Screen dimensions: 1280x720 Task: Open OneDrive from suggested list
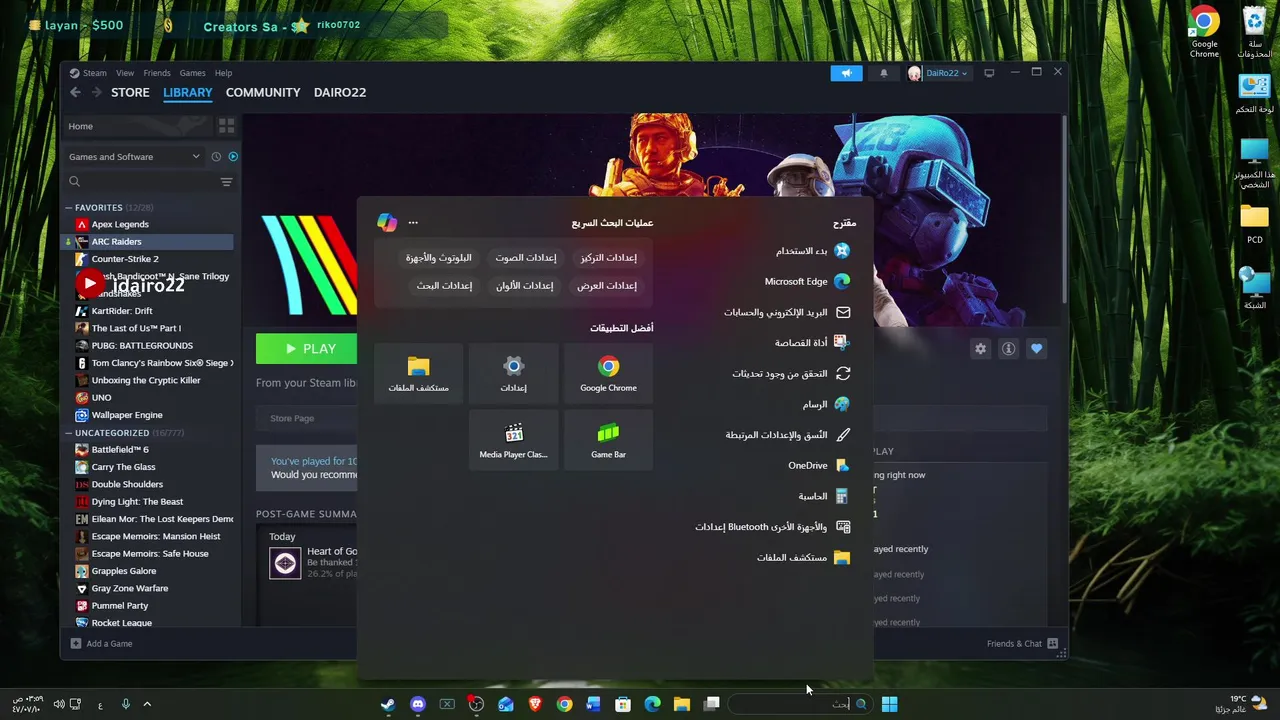(x=818, y=465)
